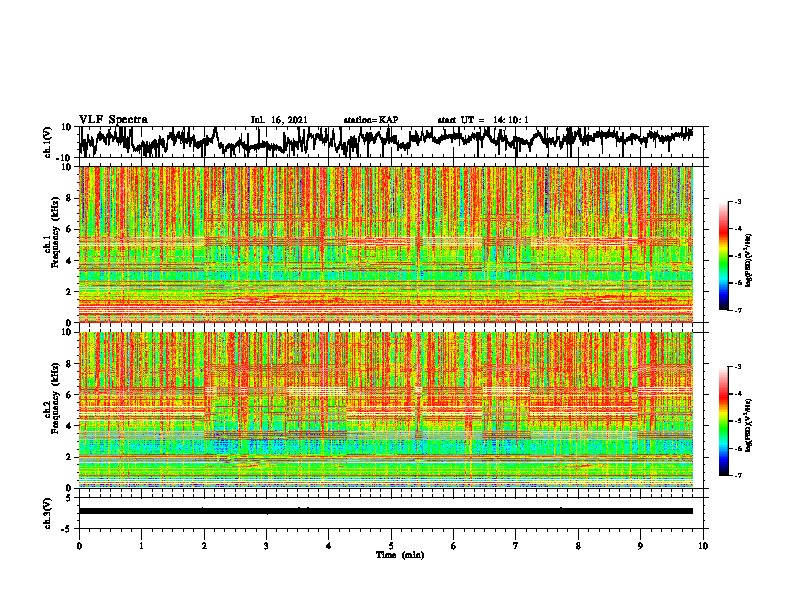Click the "ch.1(V)" vertical axis label

pos(48,141)
